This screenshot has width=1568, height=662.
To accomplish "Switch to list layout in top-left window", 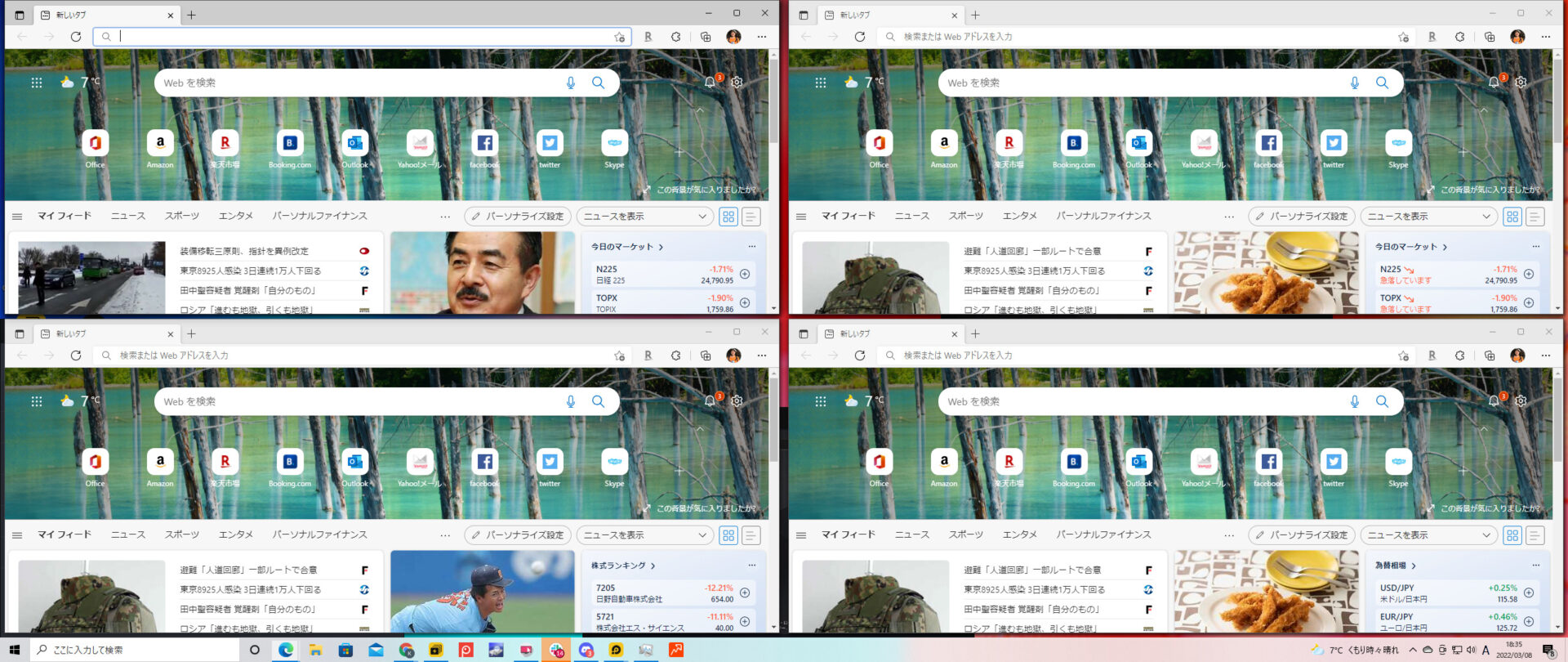I will pyautogui.click(x=751, y=217).
